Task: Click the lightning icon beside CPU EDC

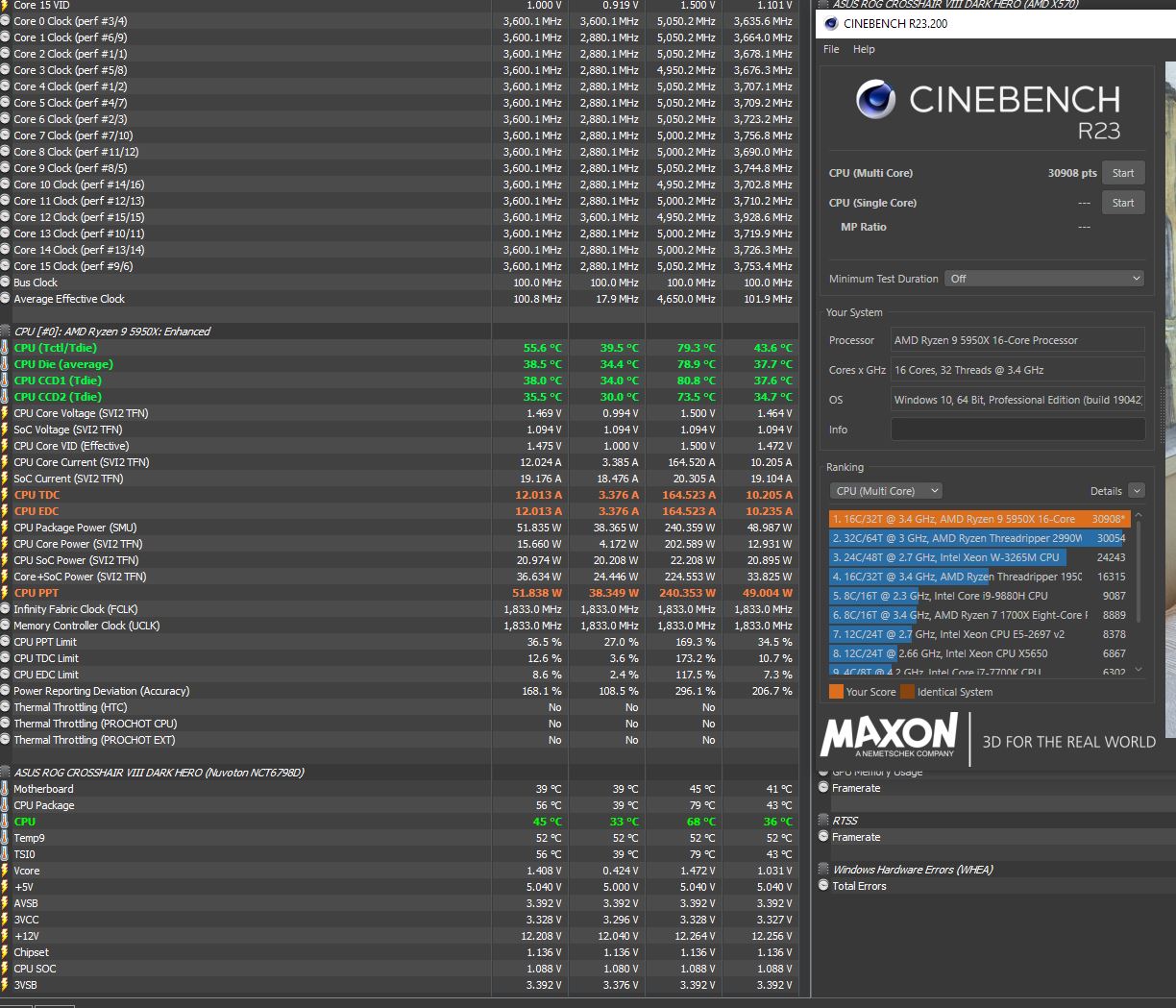Action: coord(5,511)
